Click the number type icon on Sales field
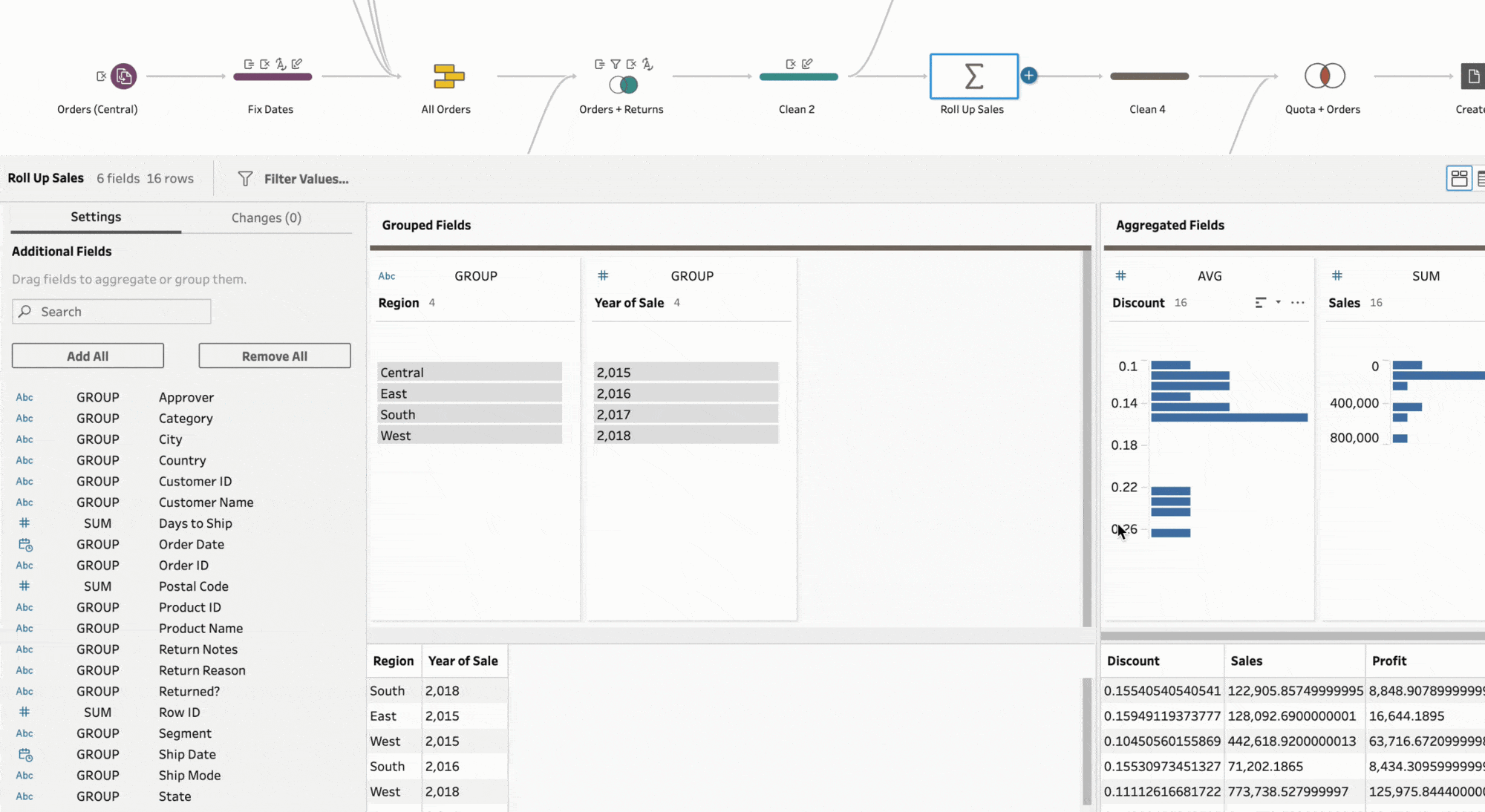Screen dimensions: 1485x812 (1337, 275)
